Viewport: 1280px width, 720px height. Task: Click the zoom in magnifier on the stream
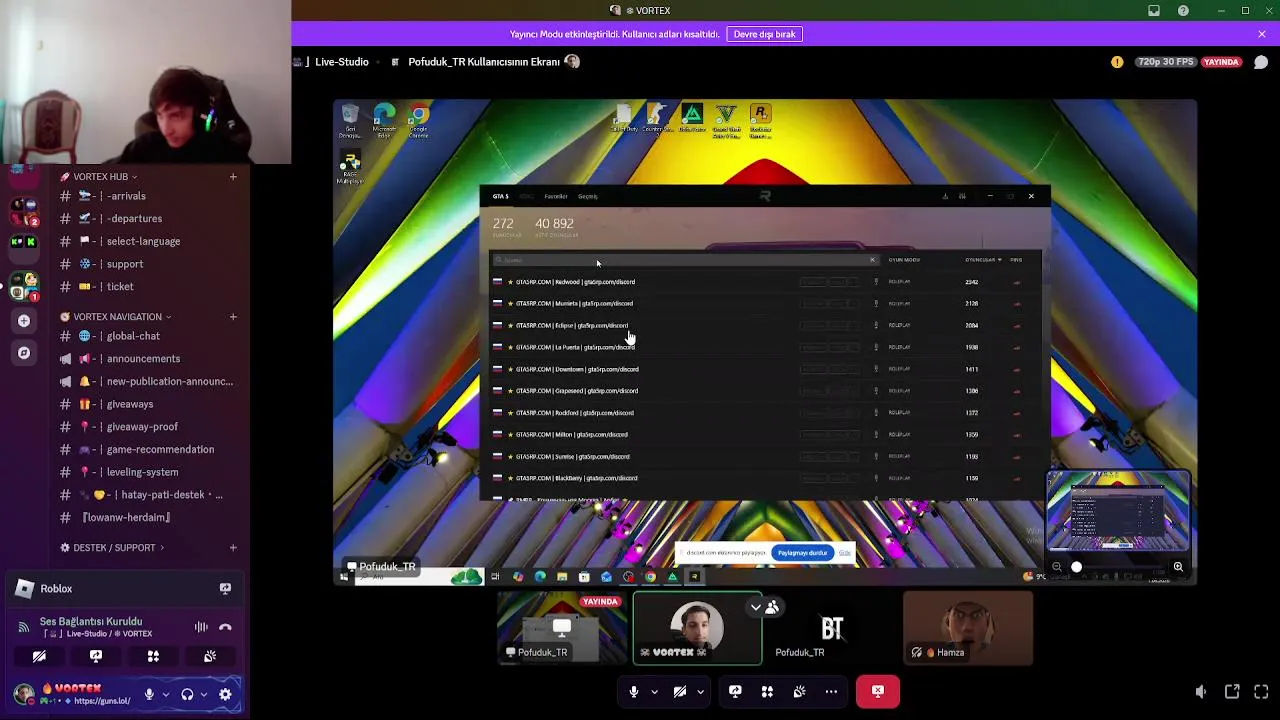click(1178, 567)
